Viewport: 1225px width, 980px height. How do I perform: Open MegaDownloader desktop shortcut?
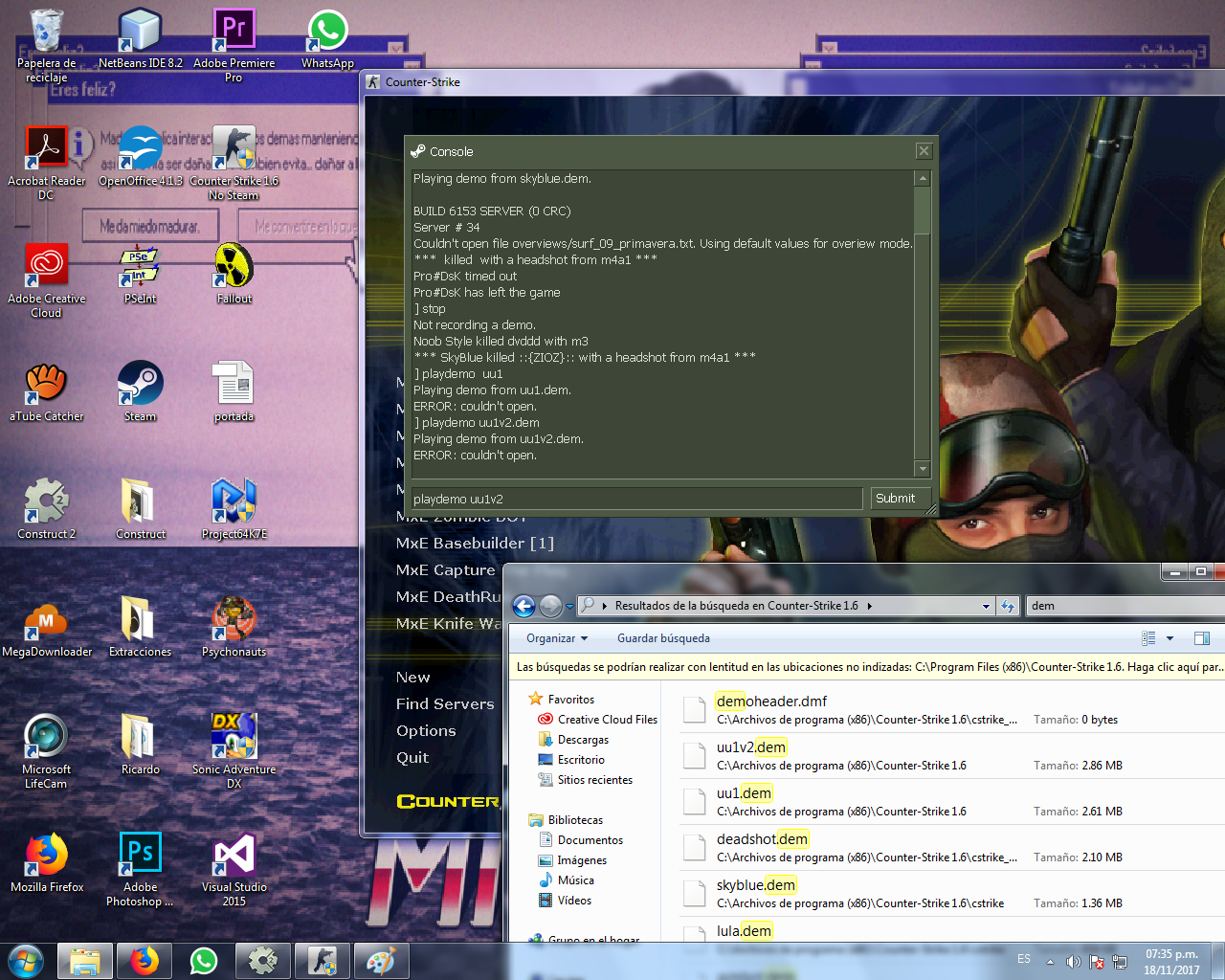point(46,628)
